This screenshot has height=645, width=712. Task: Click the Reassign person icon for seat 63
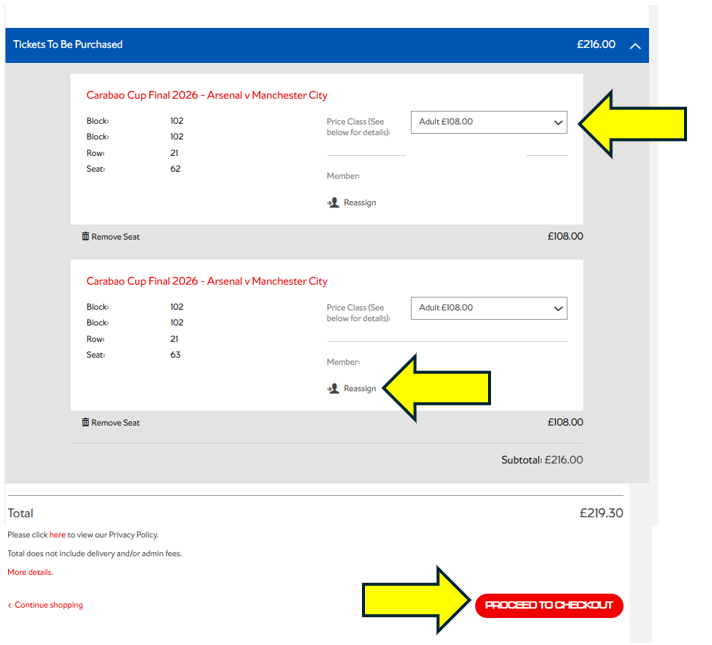click(x=333, y=388)
